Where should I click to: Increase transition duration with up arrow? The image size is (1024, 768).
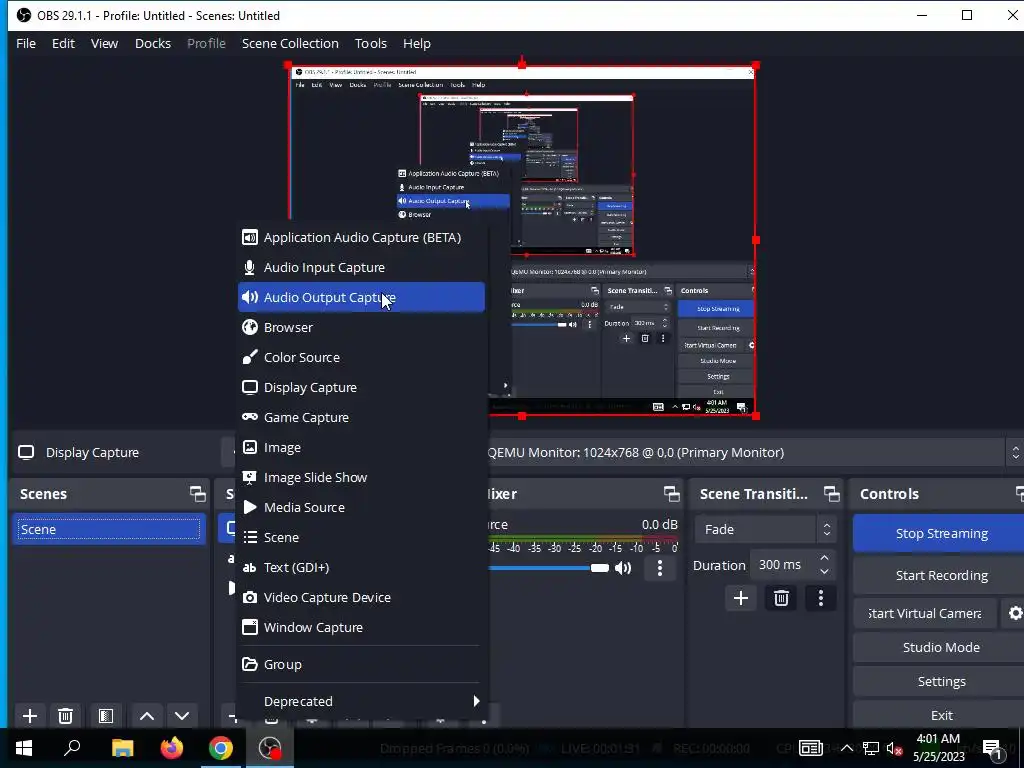[824, 558]
